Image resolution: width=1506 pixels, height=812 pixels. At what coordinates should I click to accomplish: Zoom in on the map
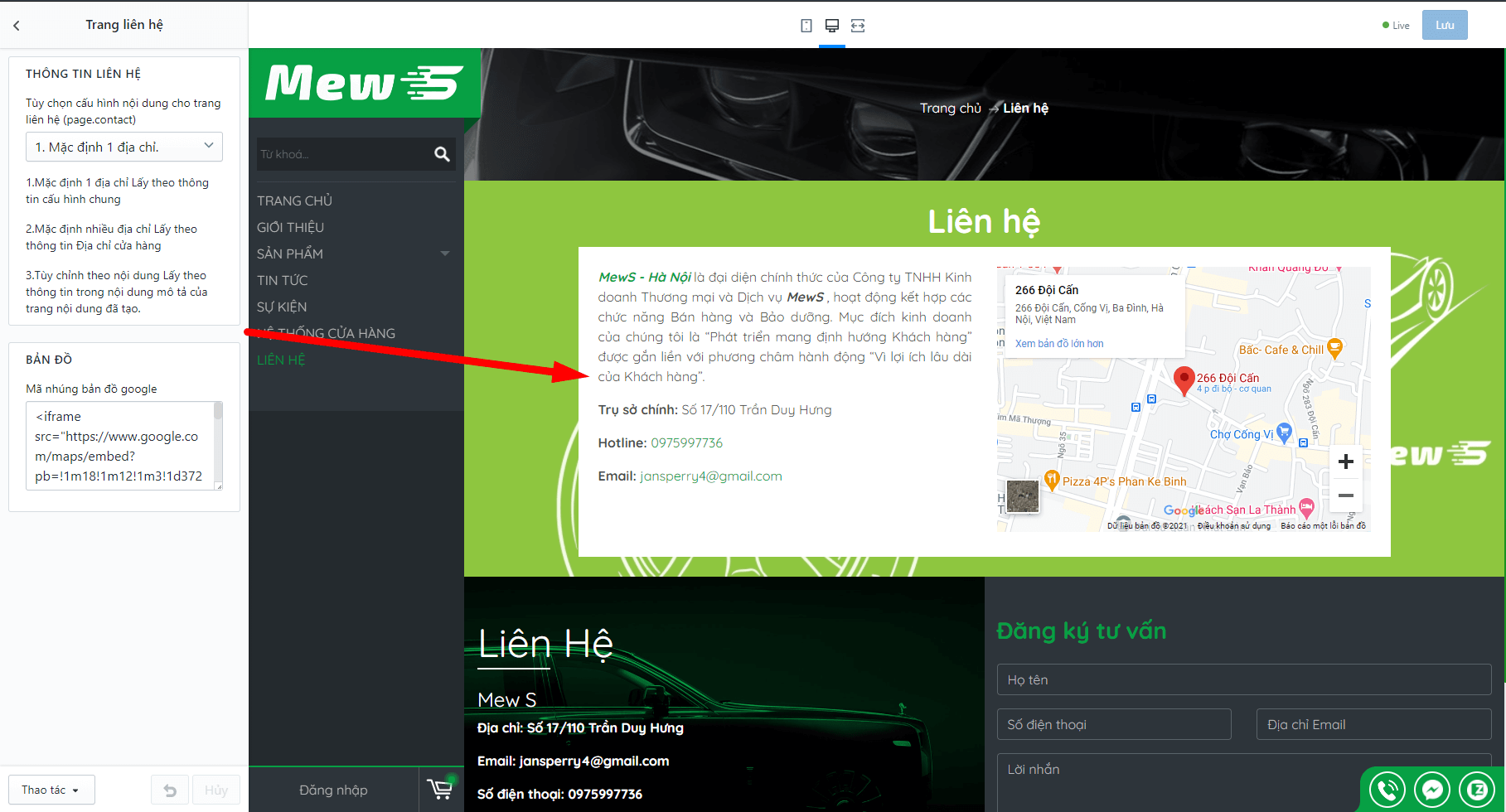tap(1346, 462)
